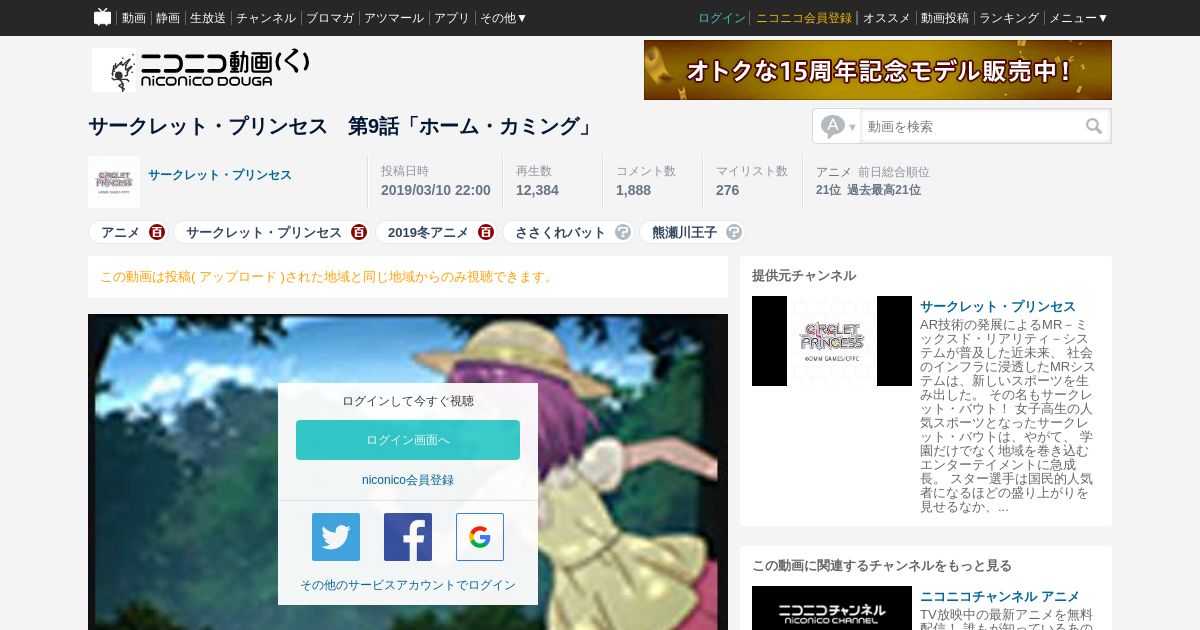Open the search target selector dropdown
1200x630 pixels.
[x=838, y=126]
